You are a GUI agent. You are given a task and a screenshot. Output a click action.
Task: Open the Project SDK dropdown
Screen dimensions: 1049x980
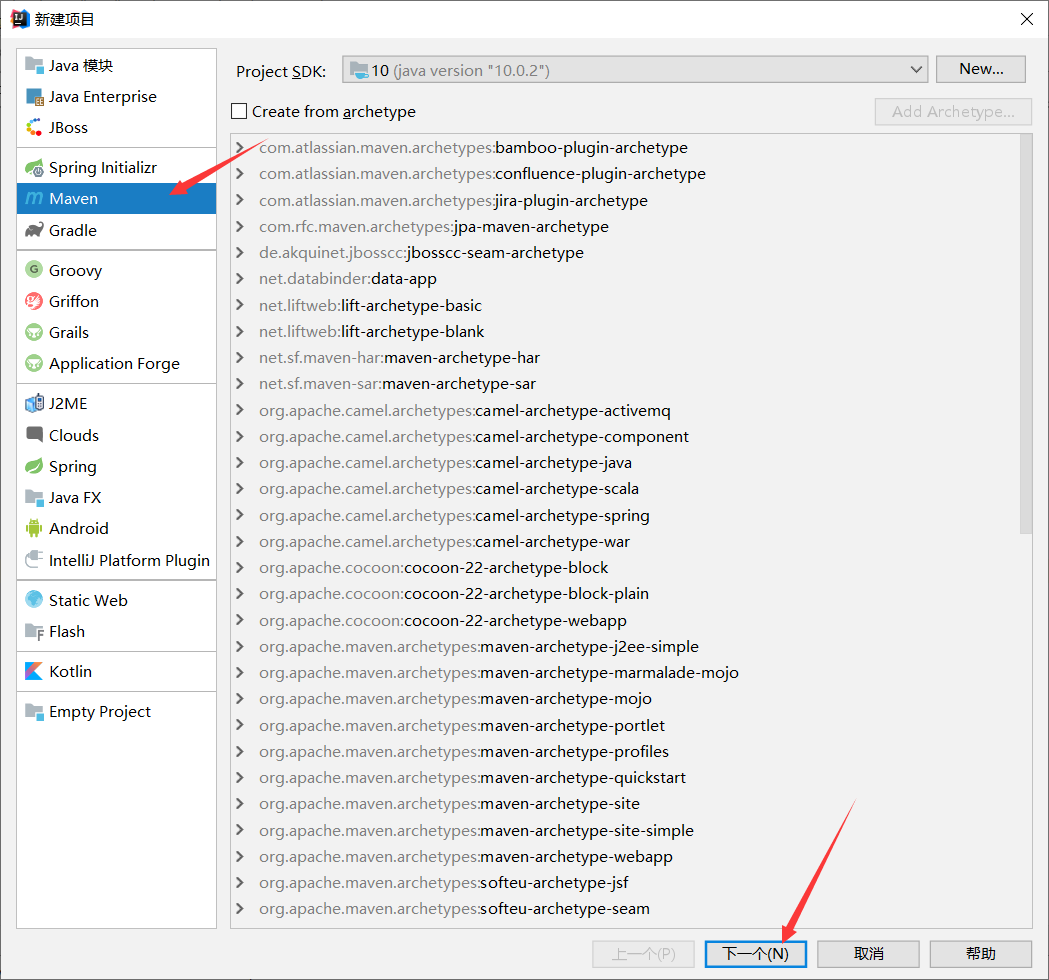click(x=635, y=70)
